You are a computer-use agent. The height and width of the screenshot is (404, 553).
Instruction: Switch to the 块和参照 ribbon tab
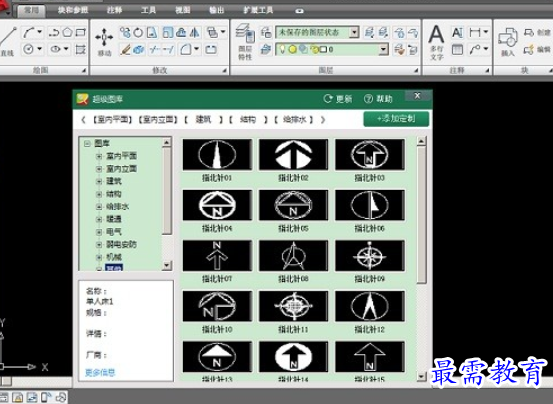73,10
